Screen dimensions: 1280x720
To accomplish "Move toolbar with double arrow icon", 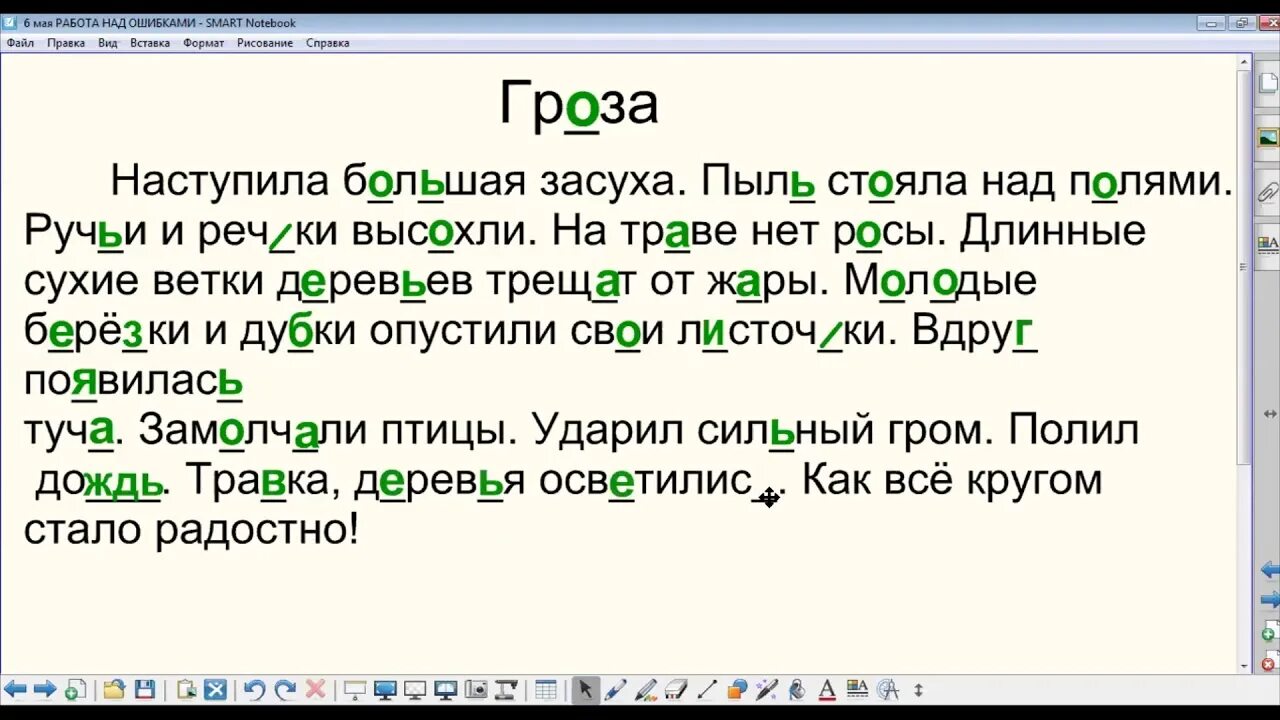I will pyautogui.click(x=918, y=689).
